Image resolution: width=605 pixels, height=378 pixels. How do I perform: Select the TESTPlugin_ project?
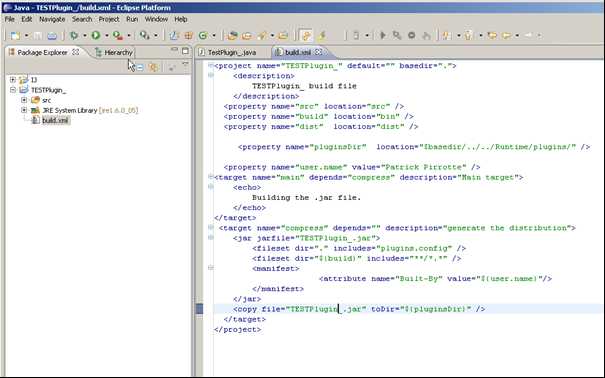pos(48,90)
